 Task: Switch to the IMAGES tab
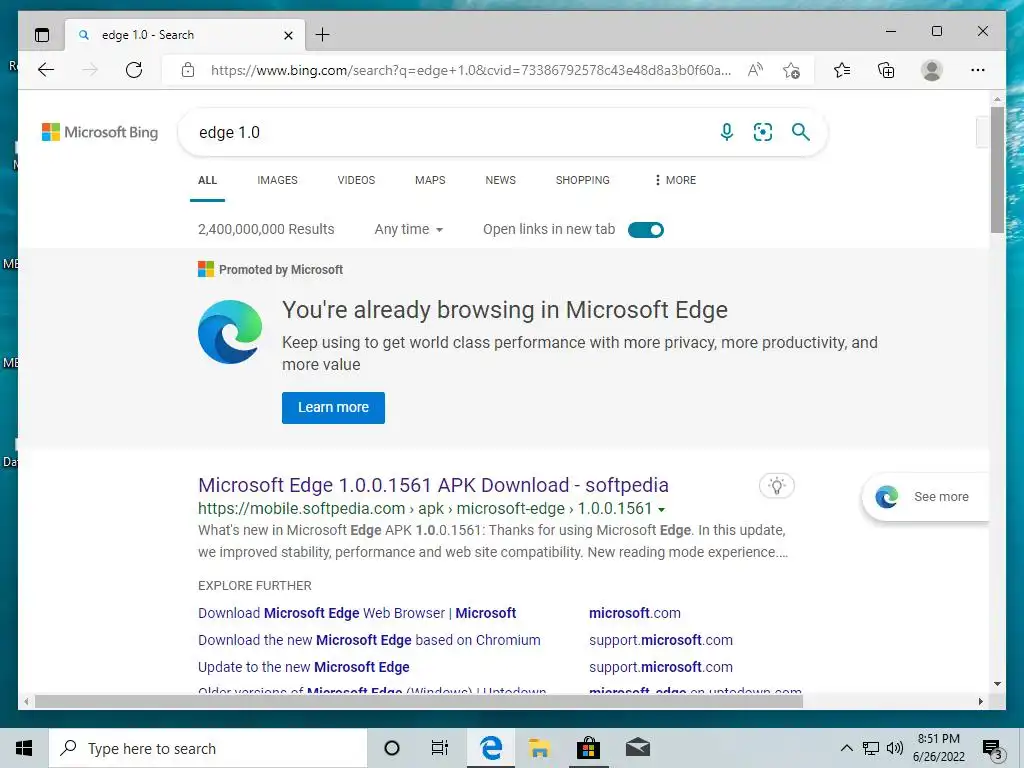point(278,180)
